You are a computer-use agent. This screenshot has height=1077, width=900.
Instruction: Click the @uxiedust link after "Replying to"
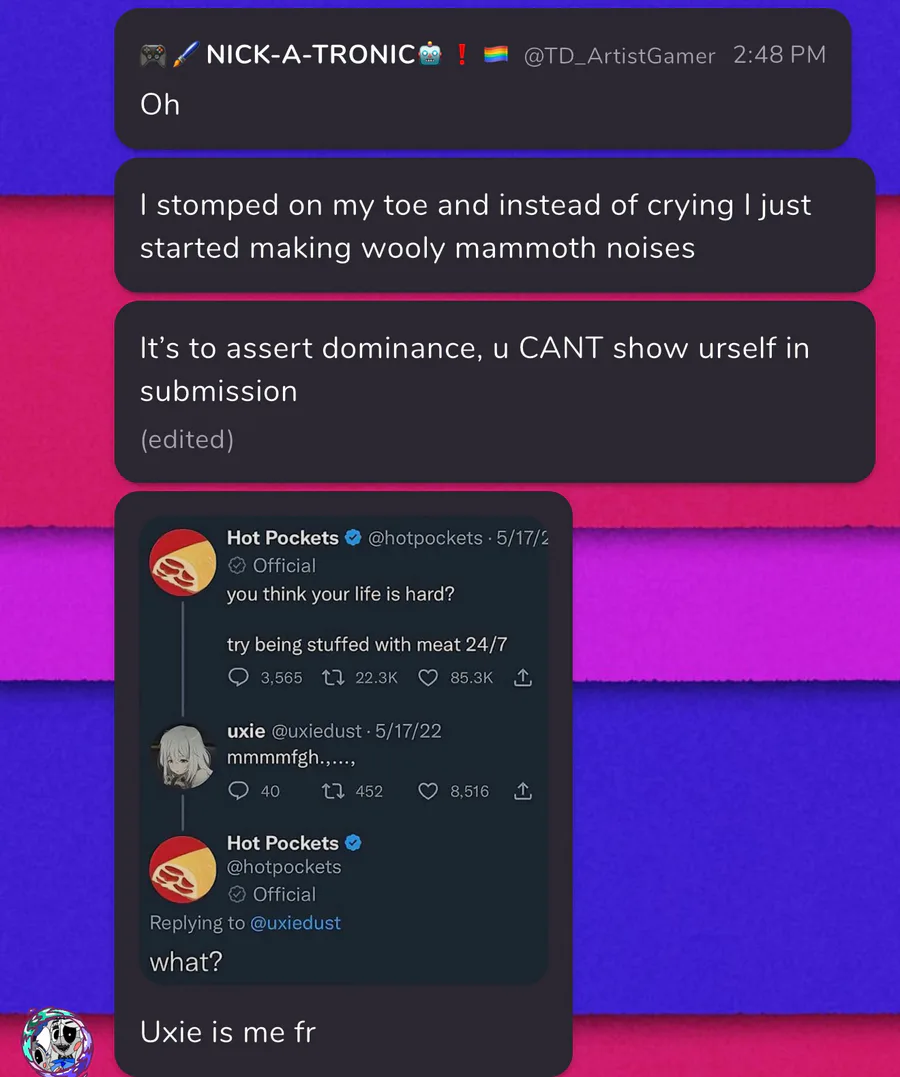pyautogui.click(x=295, y=923)
